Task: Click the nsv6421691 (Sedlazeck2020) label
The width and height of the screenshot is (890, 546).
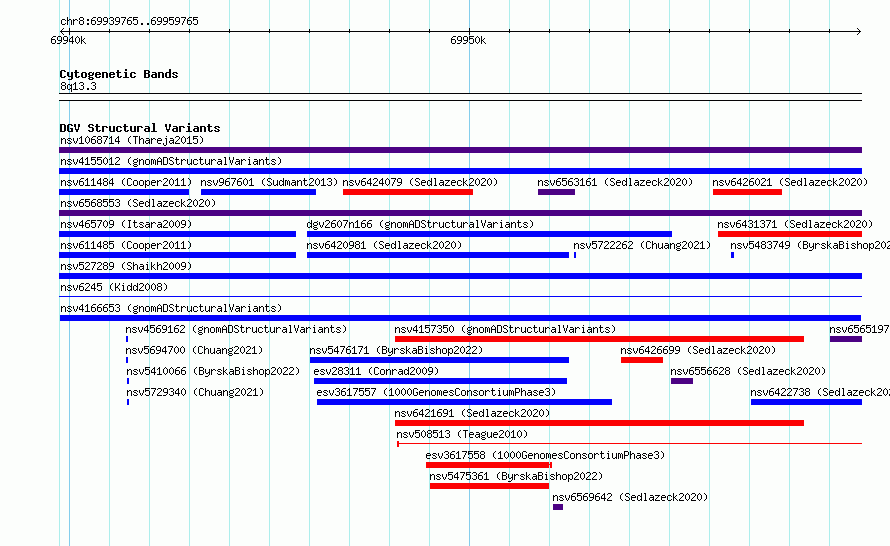Action: pos(472,413)
